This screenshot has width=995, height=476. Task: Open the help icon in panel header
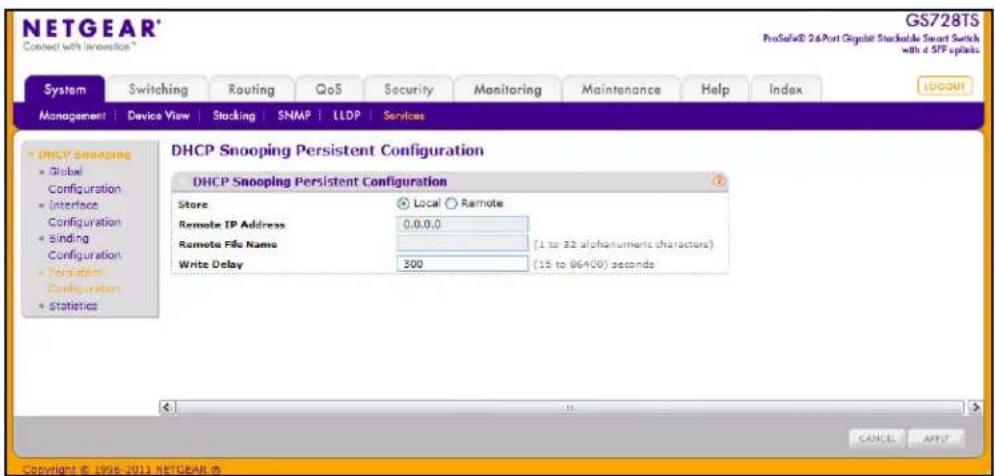(720, 182)
